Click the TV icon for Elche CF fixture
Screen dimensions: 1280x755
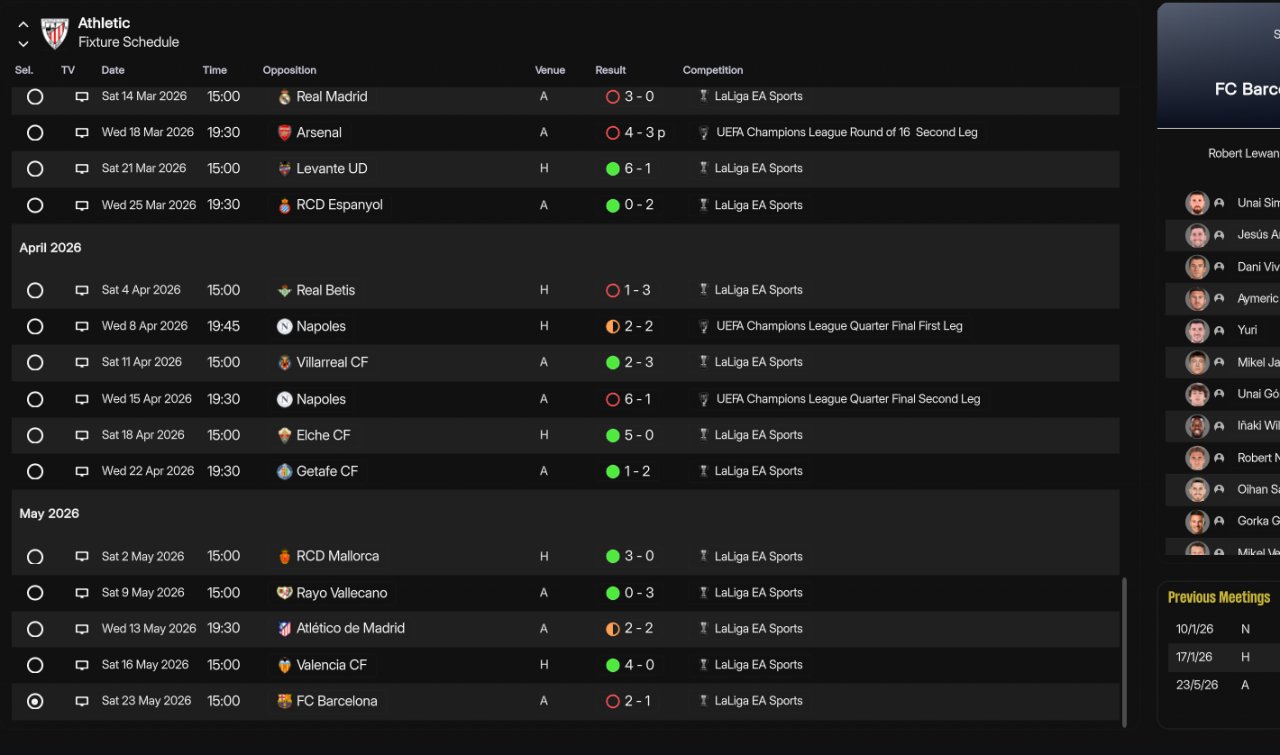82,435
